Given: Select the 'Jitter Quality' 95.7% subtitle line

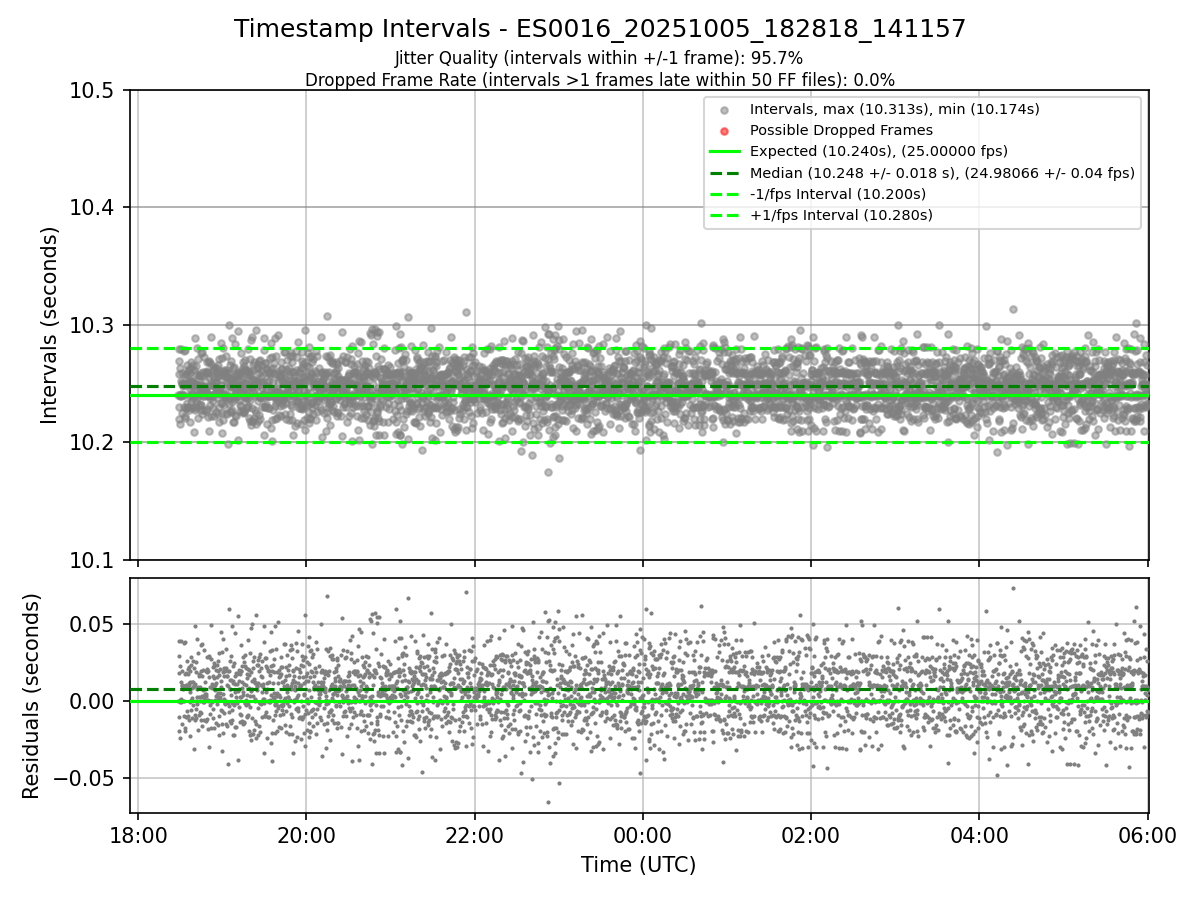Looking at the screenshot, I should point(599,58).
